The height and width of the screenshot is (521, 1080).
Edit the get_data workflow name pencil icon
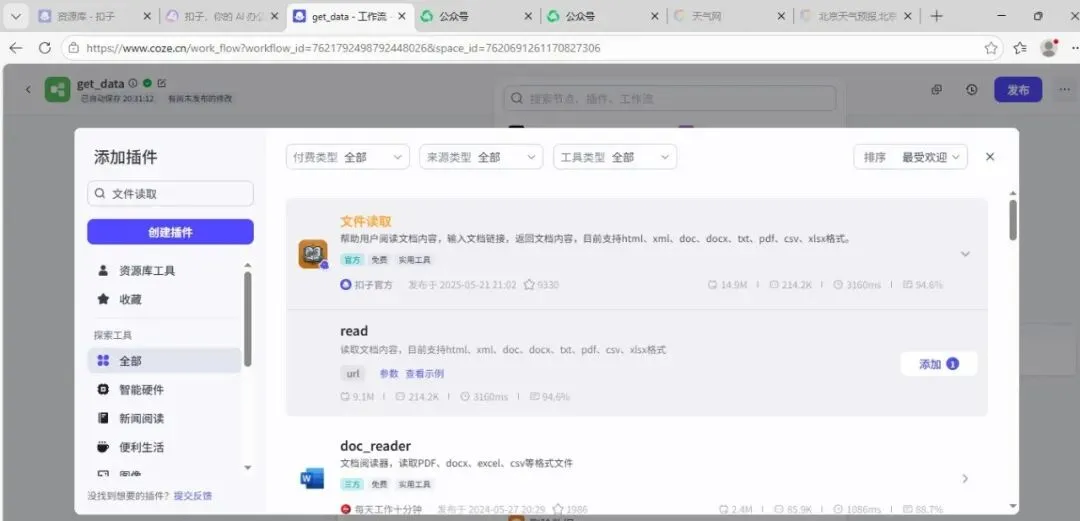click(162, 83)
